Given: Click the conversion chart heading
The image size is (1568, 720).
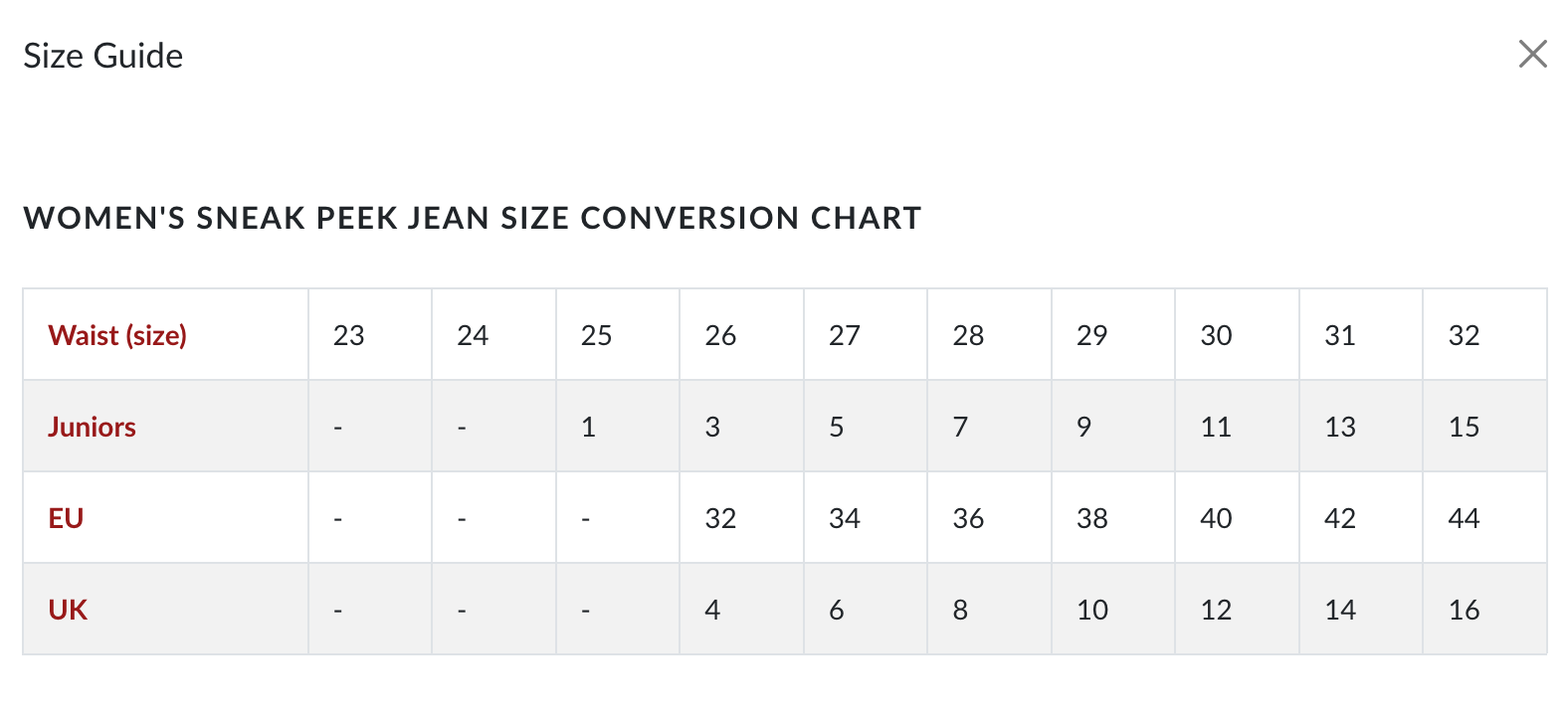Looking at the screenshot, I should 473,218.
